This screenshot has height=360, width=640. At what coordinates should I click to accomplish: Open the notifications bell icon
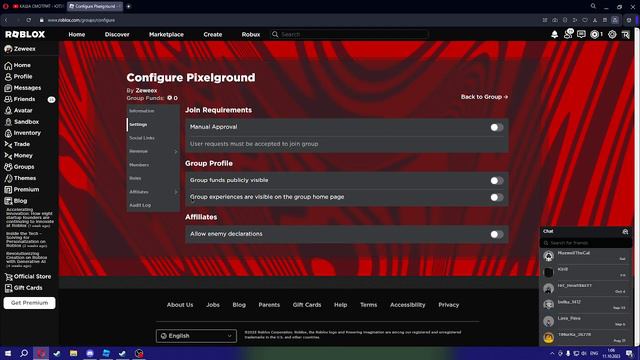point(554,35)
